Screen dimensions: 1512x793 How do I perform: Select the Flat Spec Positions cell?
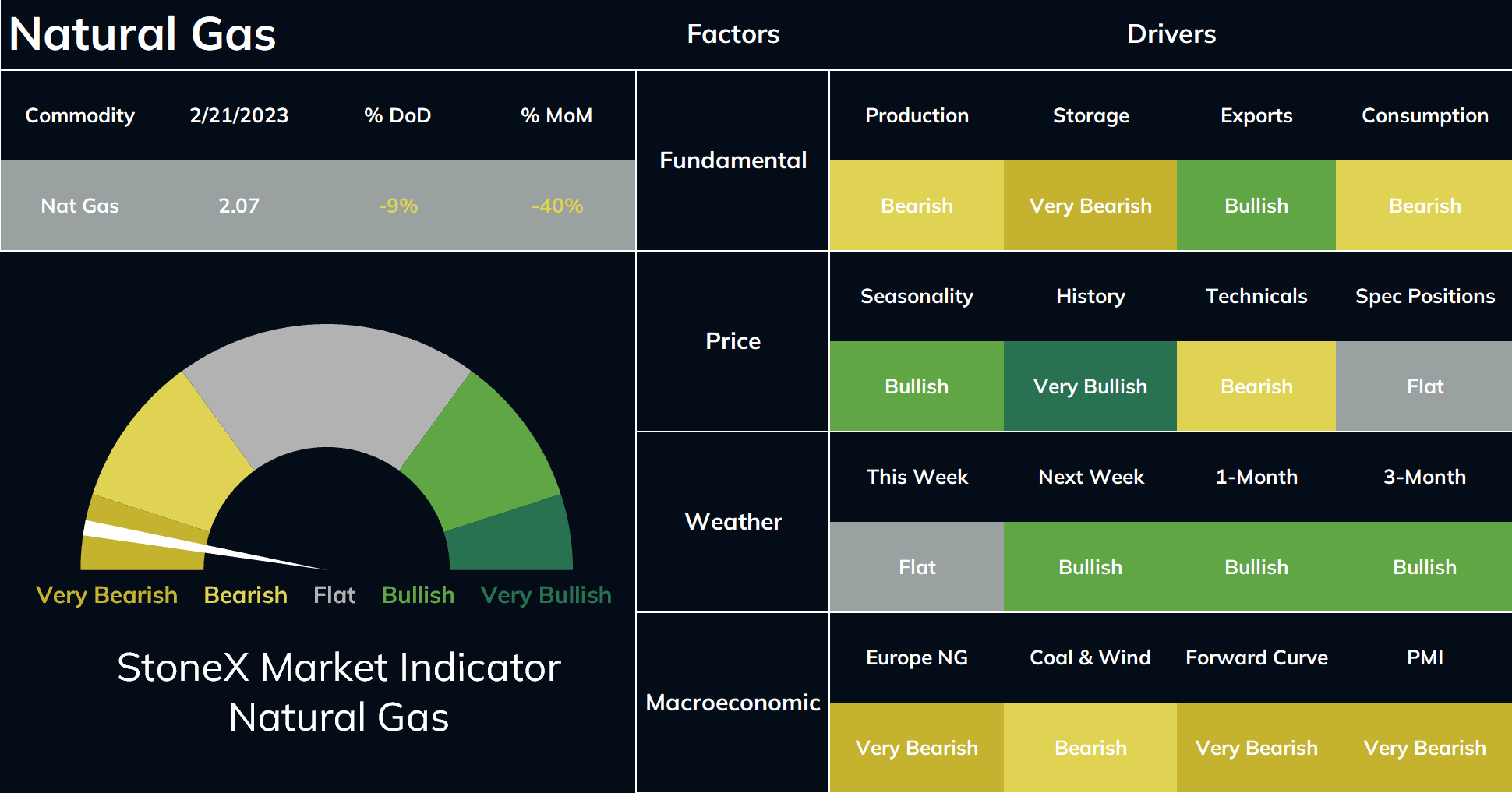point(1424,386)
